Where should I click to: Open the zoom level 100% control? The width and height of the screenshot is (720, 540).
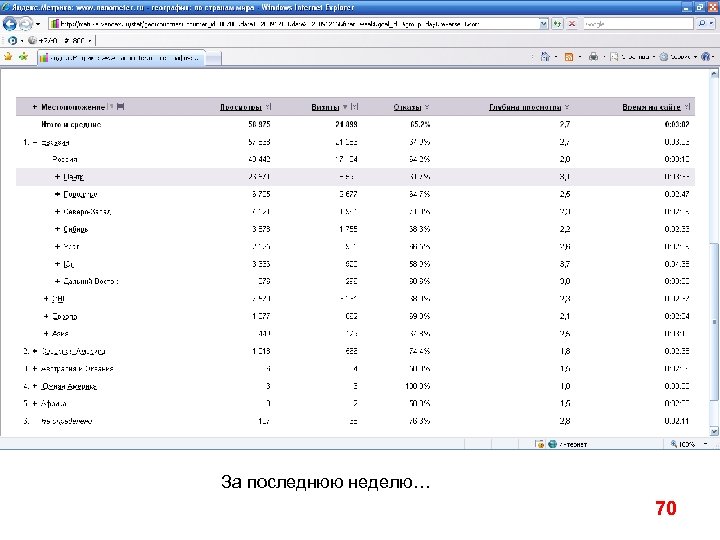coord(688,444)
